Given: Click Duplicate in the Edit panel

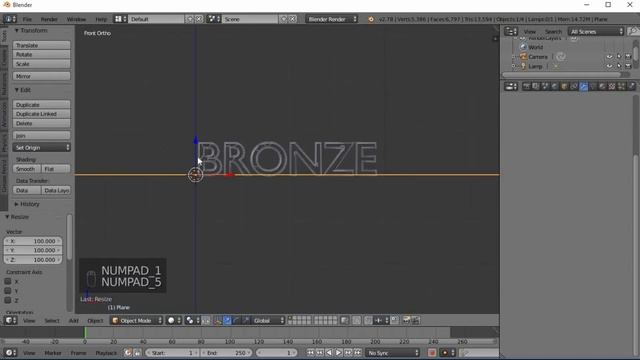Looking at the screenshot, I should 41,105.
